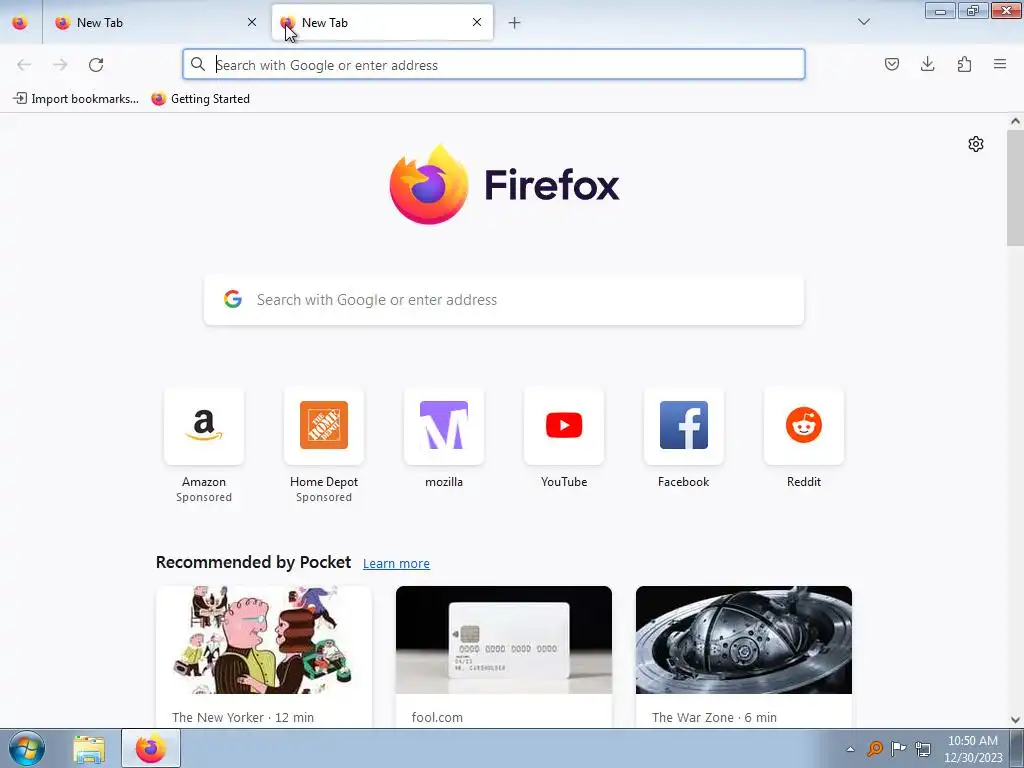This screenshot has height=768, width=1024.
Task: Click the Google logo in search box
Action: (x=233, y=299)
